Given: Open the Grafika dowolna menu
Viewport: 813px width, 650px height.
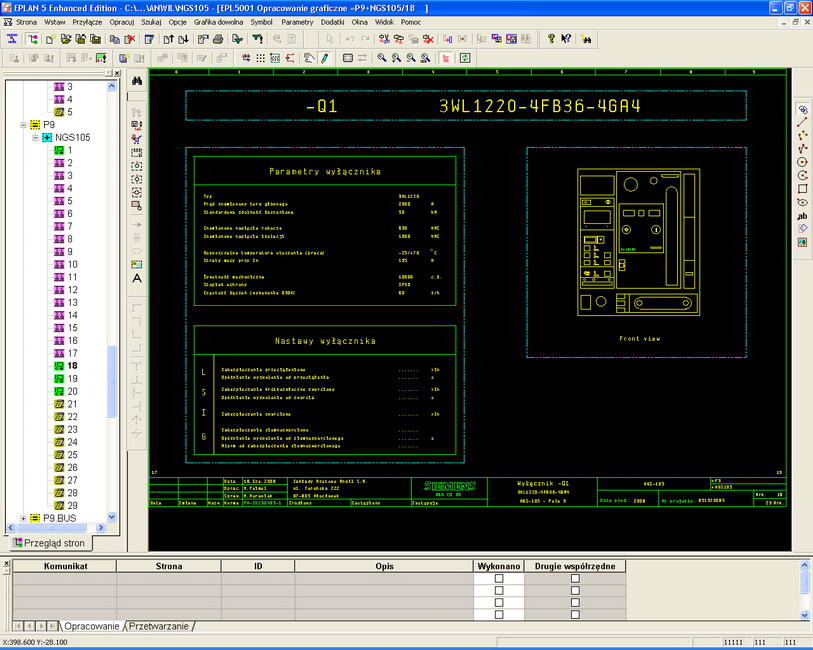Looking at the screenshot, I should 218,22.
